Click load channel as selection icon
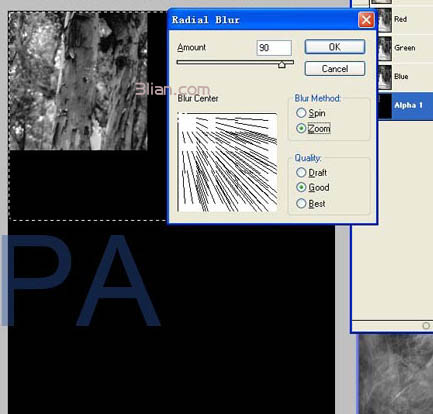433x414 pixels. tap(426, 326)
